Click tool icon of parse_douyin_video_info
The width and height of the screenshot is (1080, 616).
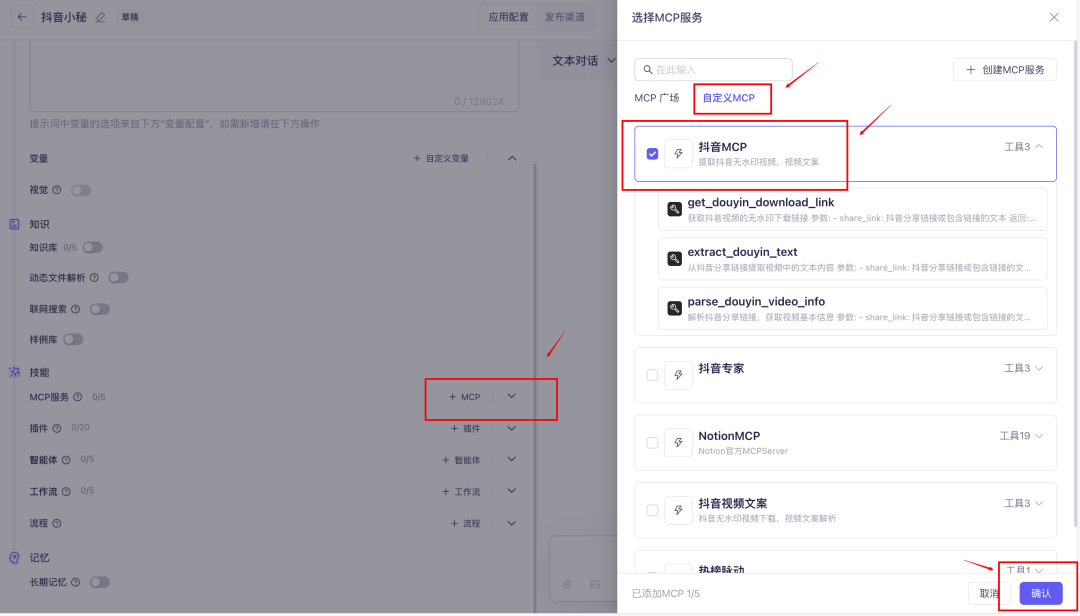674,308
